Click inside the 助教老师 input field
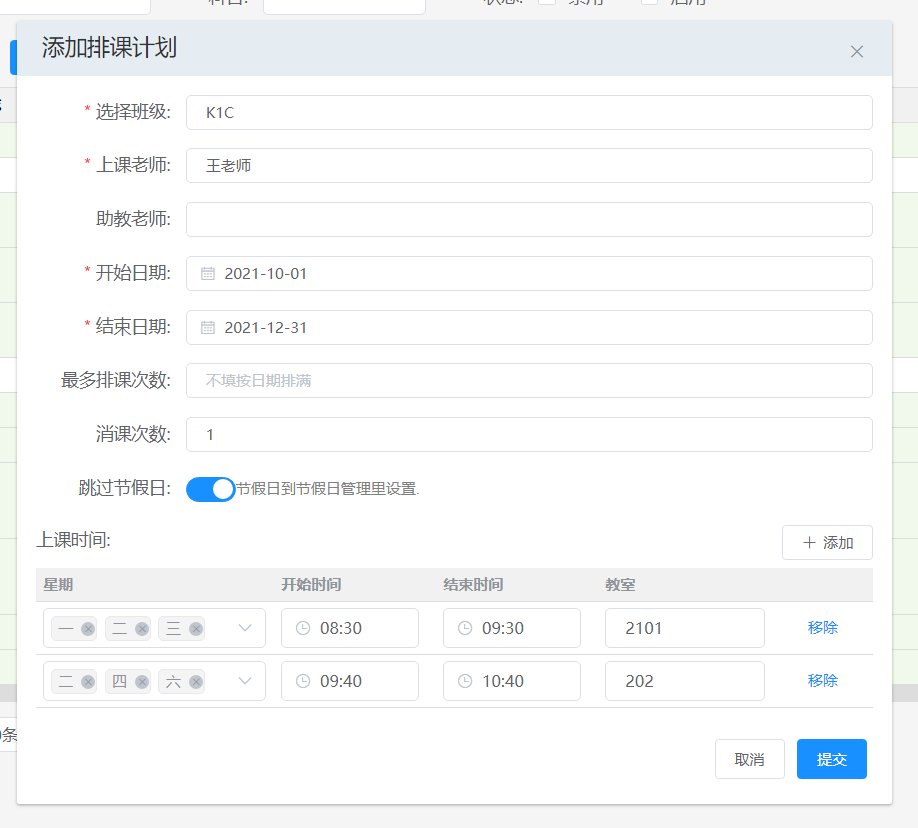Viewport: 918px width, 828px height. click(x=528, y=219)
